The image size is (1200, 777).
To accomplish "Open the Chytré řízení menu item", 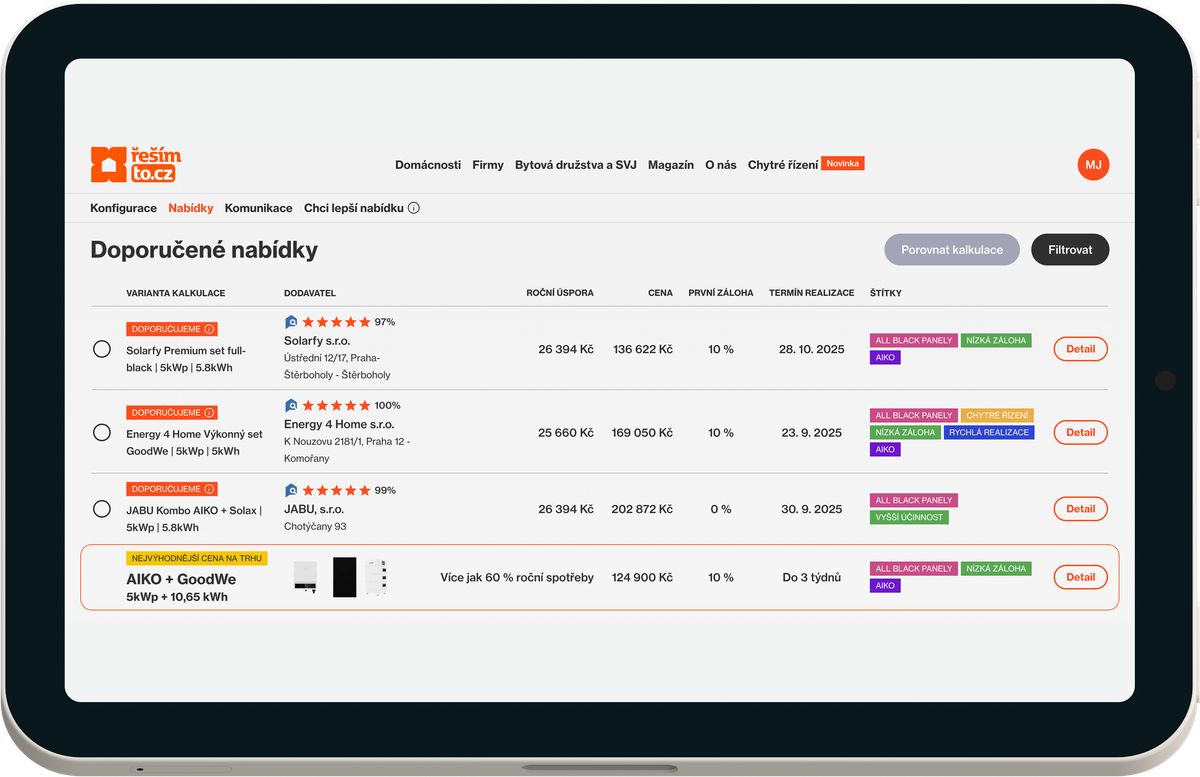I will pos(783,165).
